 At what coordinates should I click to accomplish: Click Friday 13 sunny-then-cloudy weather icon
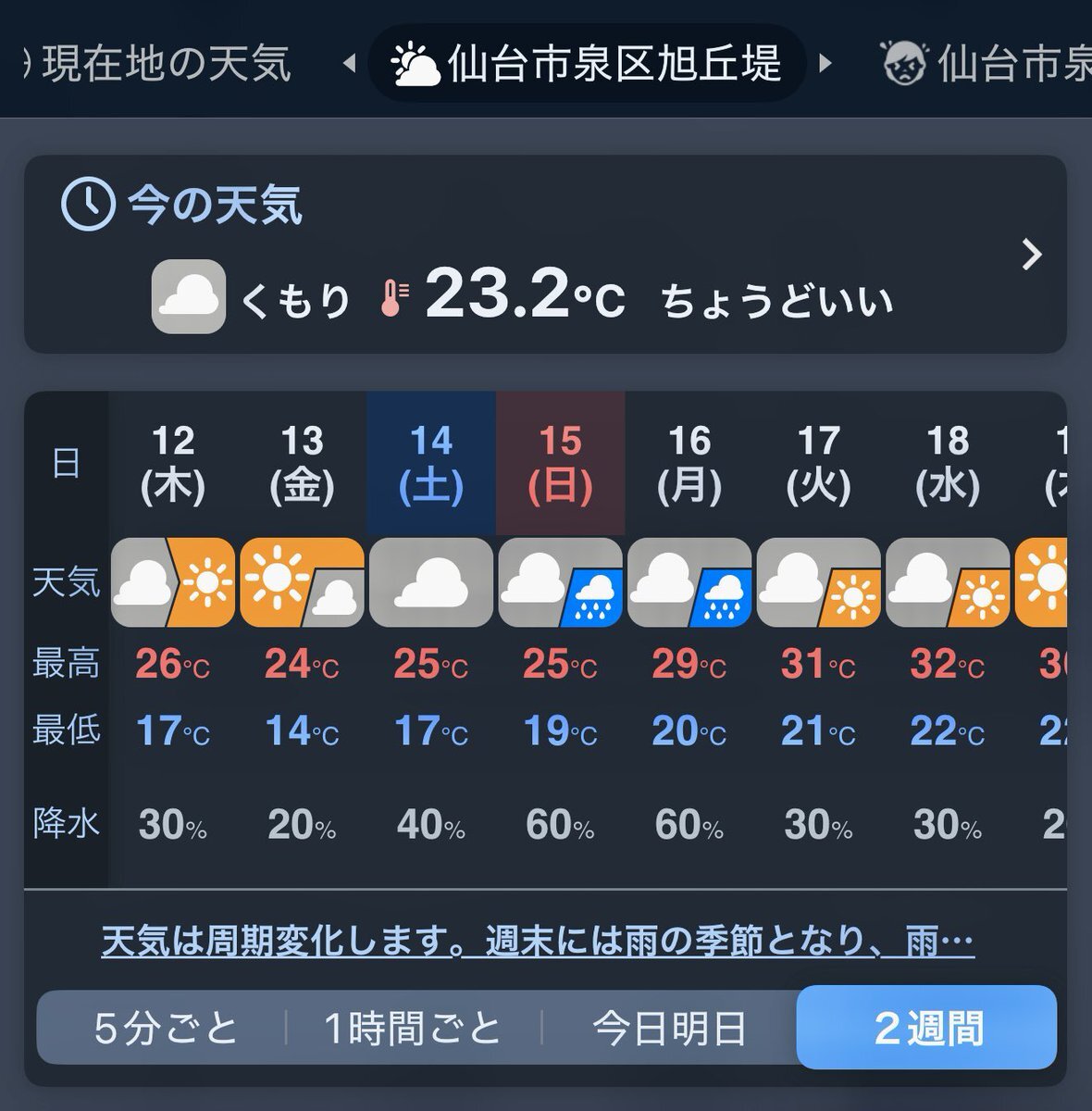click(x=302, y=582)
